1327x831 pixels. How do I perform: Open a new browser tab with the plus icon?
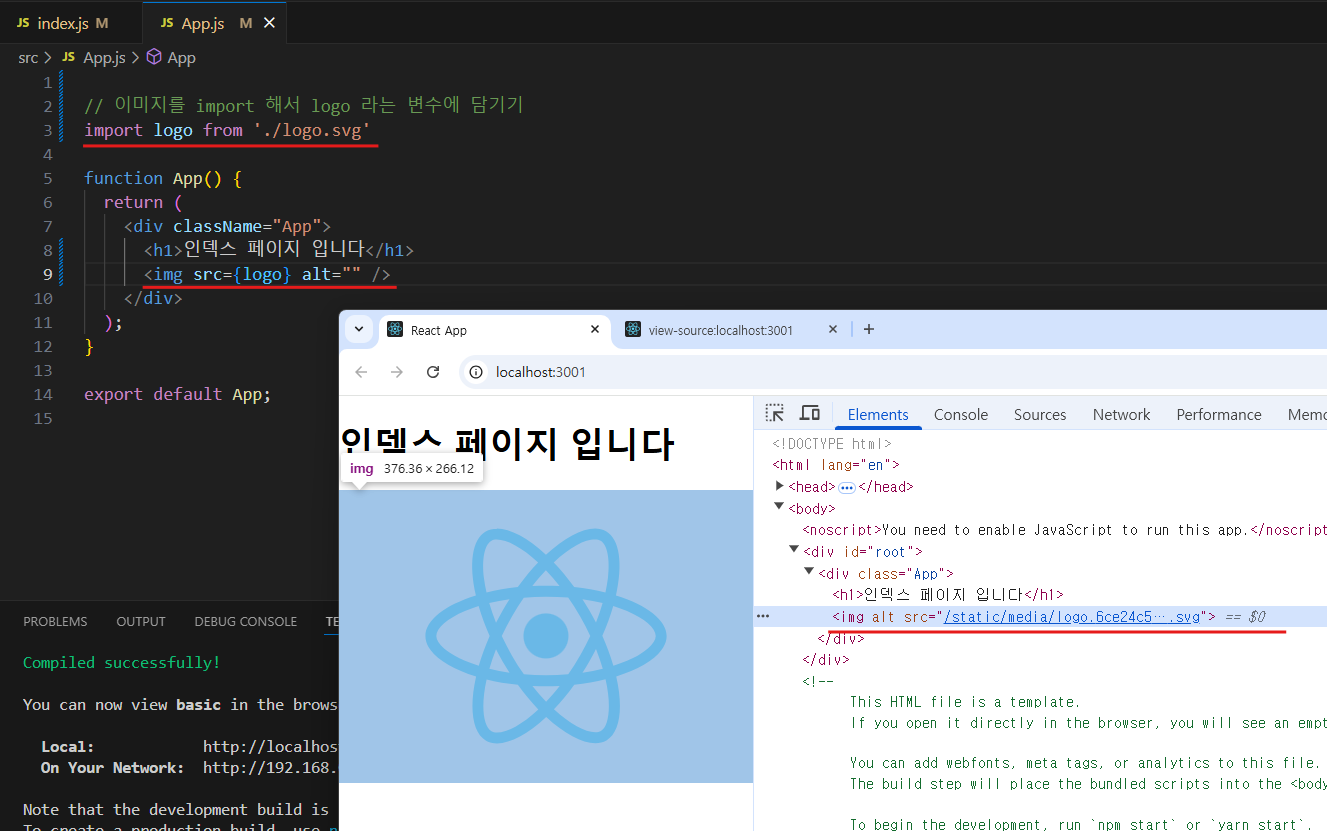pos(869,329)
